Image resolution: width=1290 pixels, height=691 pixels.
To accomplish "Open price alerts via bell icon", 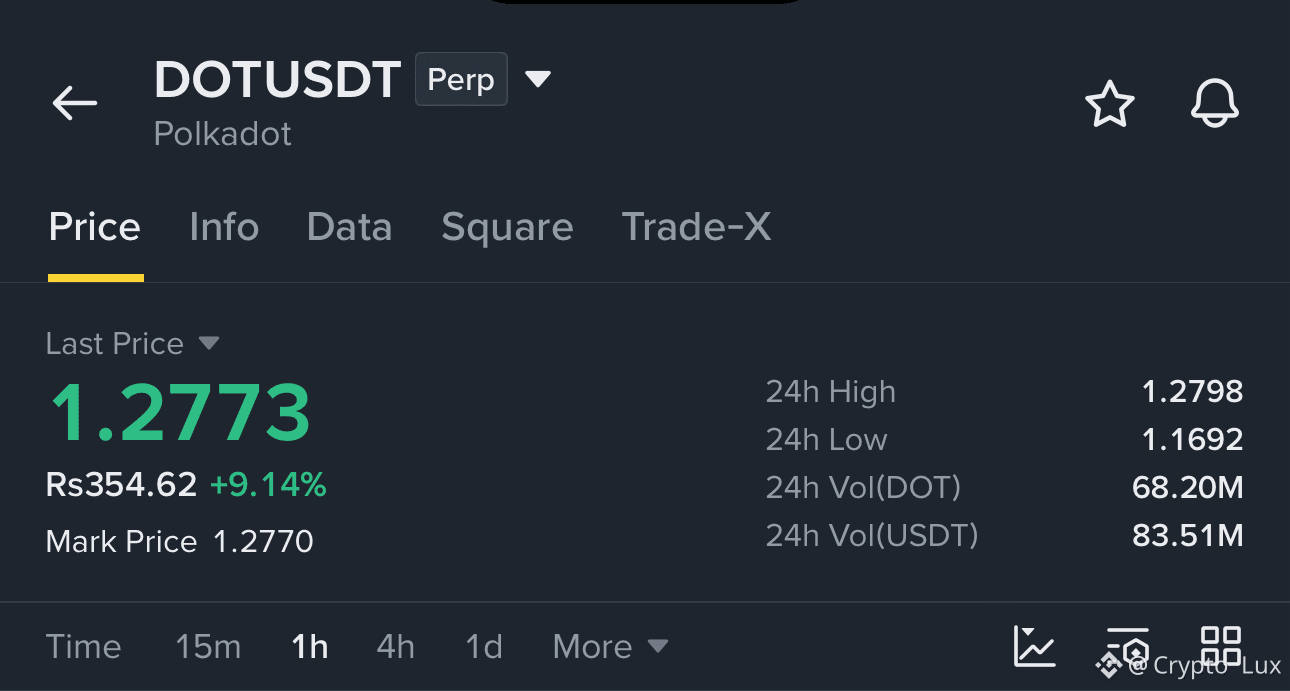I will [1215, 104].
